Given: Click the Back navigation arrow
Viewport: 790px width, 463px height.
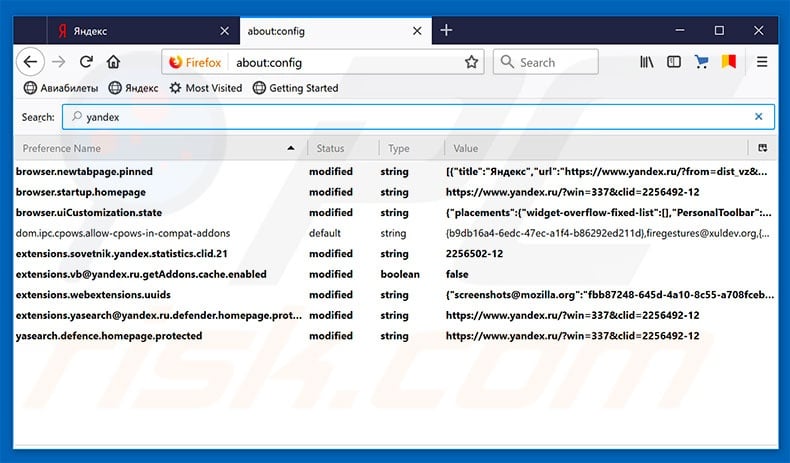Looking at the screenshot, I should tap(31, 62).
